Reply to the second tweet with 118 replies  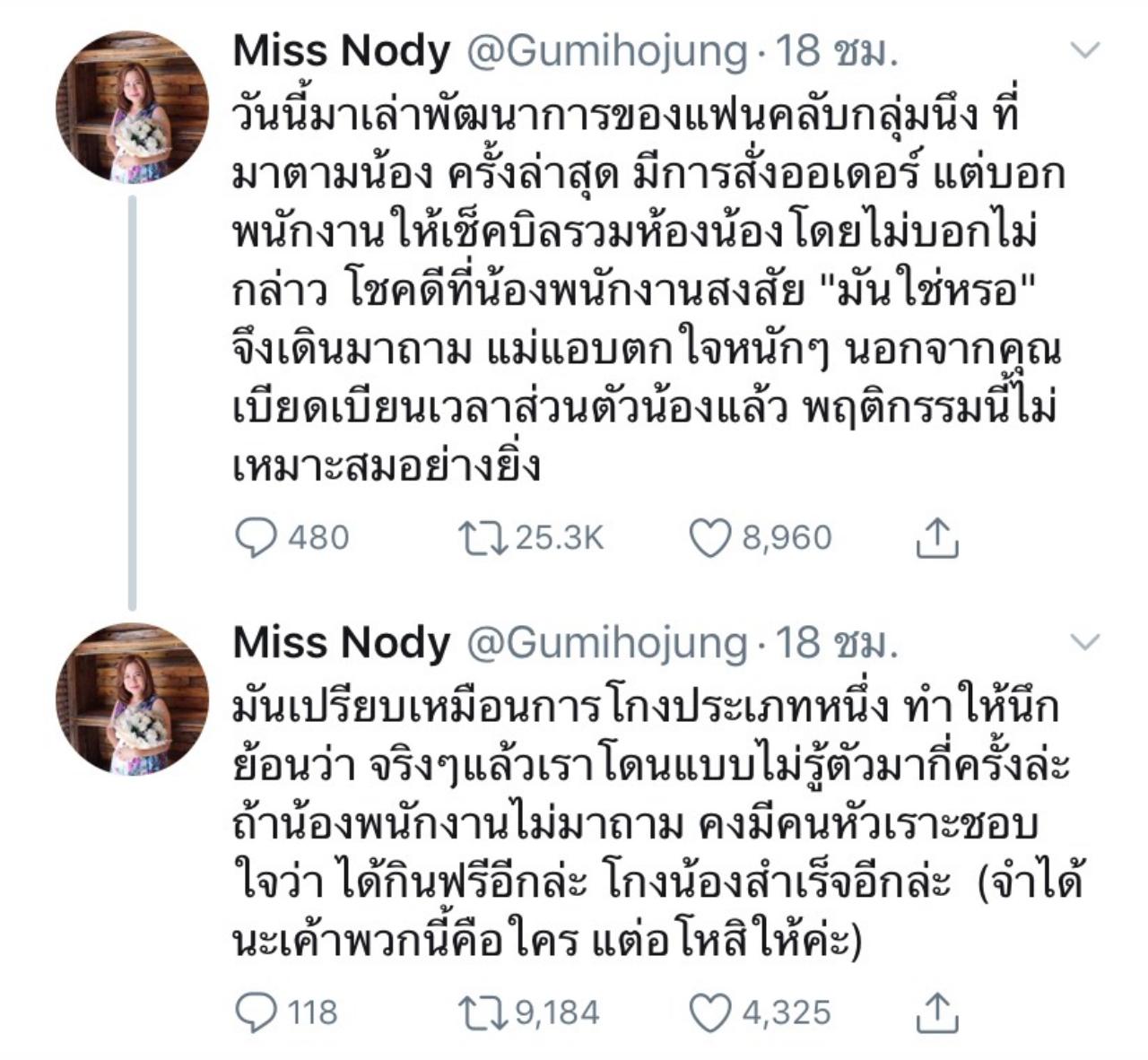(x=256, y=1013)
